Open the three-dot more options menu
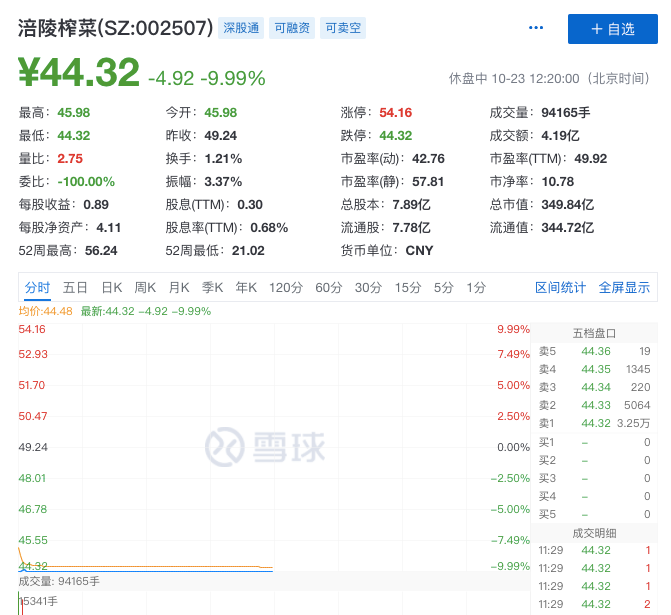Viewport: 671px width, 615px height. click(536, 28)
